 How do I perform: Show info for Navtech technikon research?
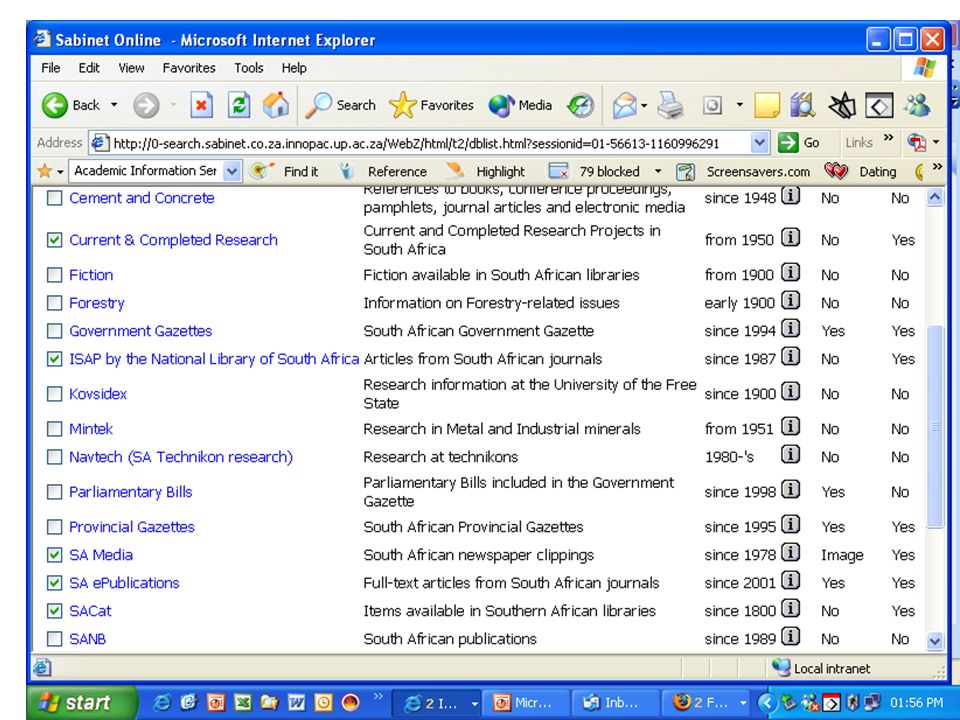click(791, 455)
